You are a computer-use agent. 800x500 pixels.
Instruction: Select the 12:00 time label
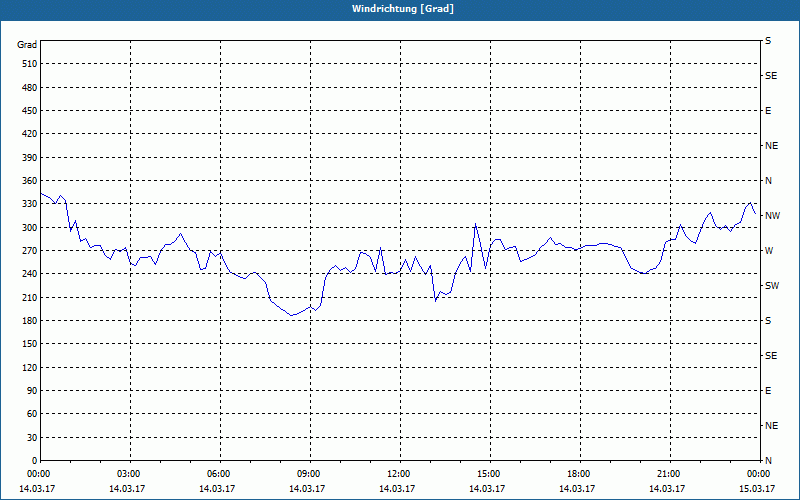pos(398,474)
